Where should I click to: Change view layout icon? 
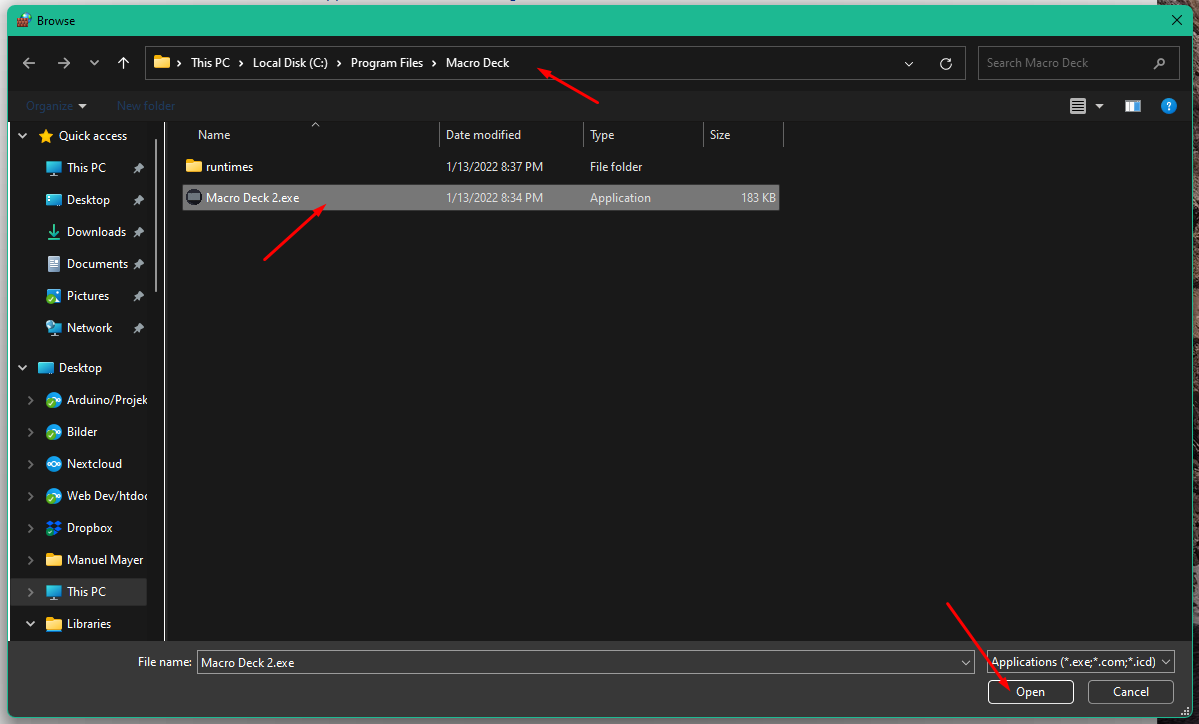[x=1077, y=106]
